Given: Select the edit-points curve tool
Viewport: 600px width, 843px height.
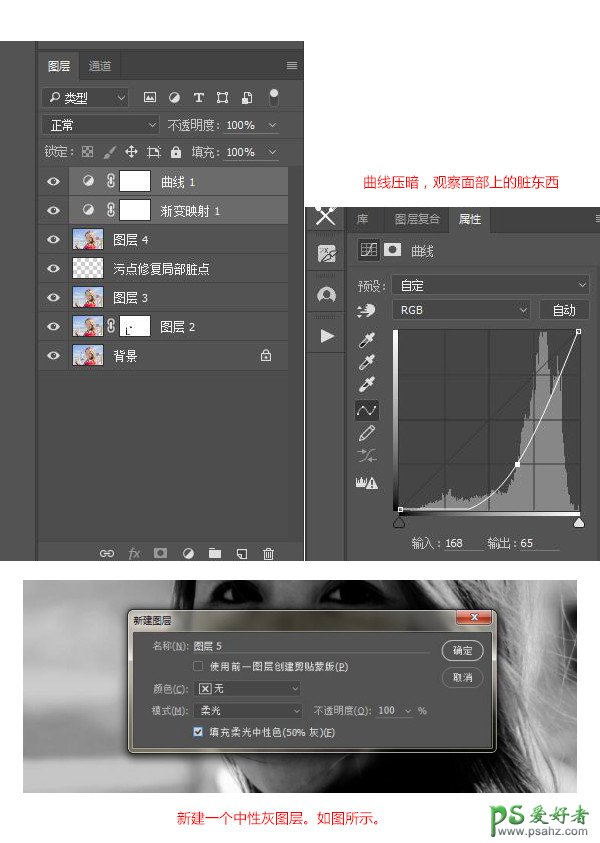Looking at the screenshot, I should pyautogui.click(x=367, y=410).
